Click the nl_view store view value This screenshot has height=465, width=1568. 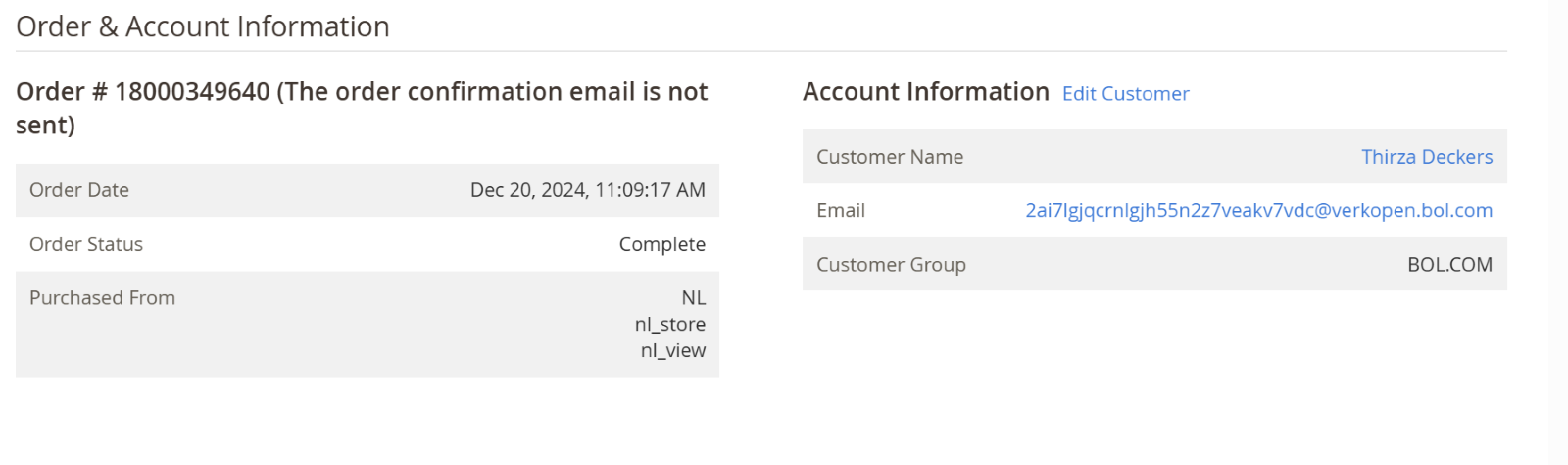click(x=672, y=351)
